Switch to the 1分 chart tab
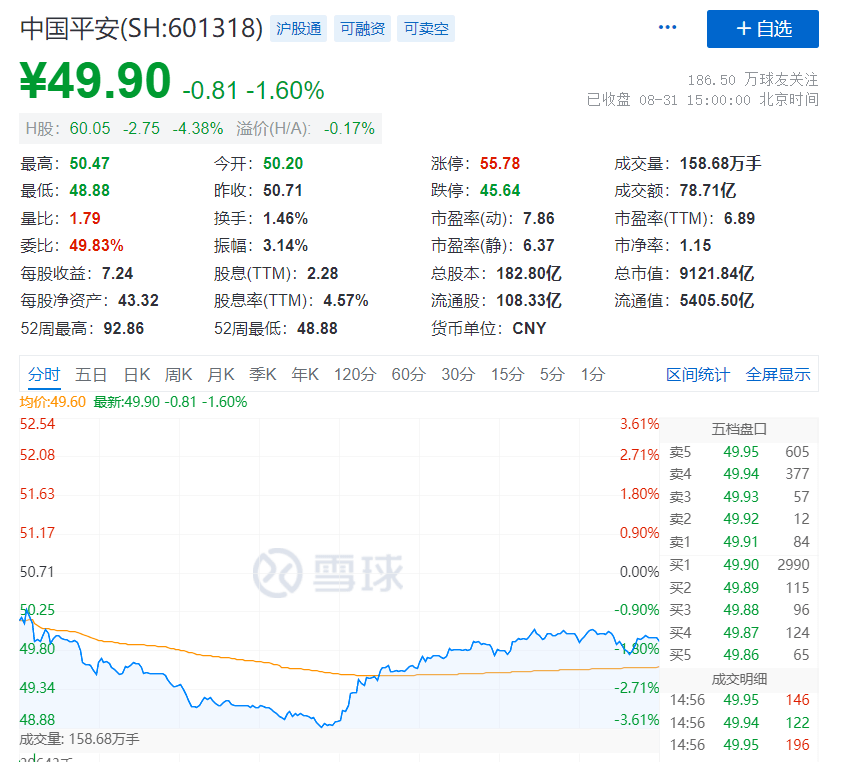The width and height of the screenshot is (863, 762). pos(593,375)
